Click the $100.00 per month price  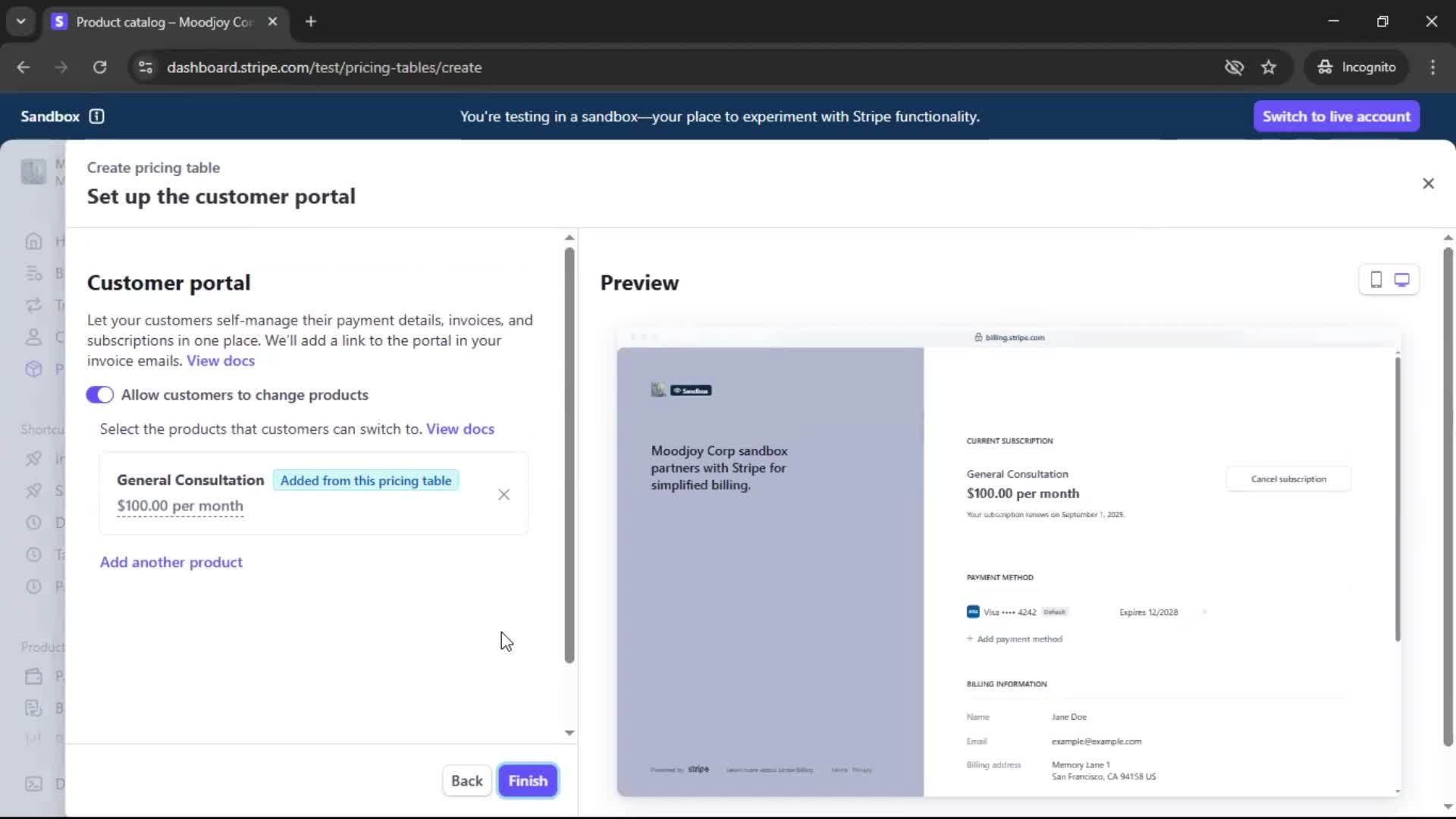click(x=180, y=506)
